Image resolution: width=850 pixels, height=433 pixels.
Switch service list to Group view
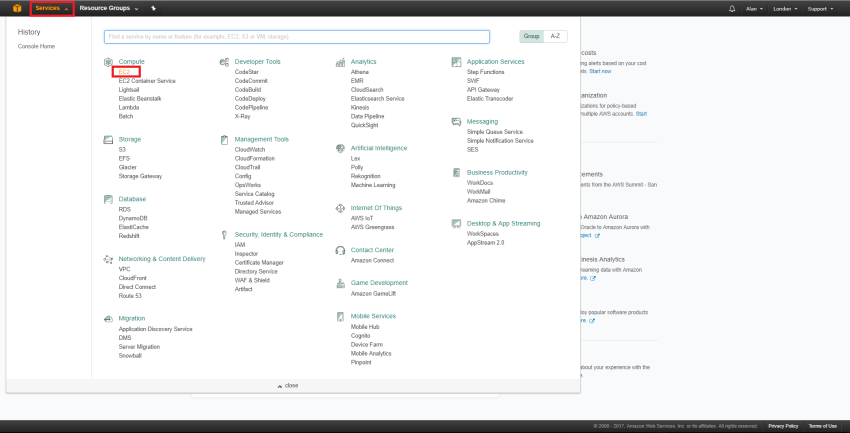coord(531,36)
